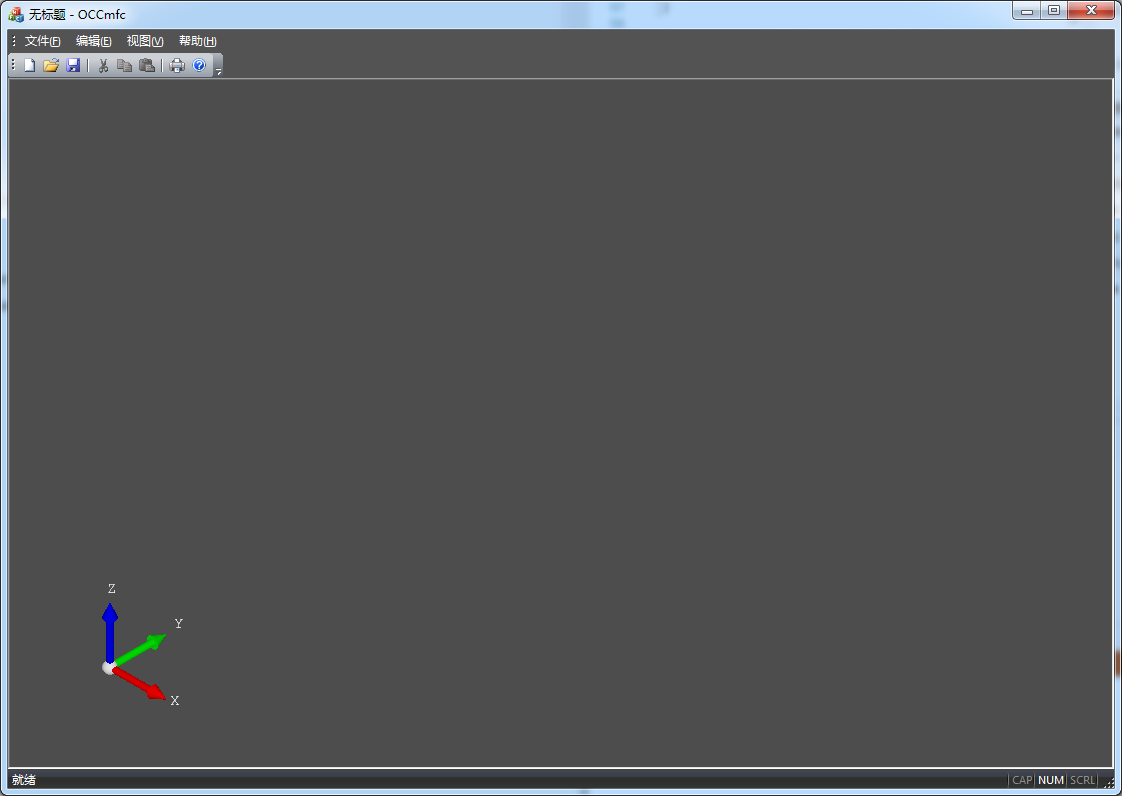This screenshot has height=796, width=1122.
Task: Open a file with the folder icon
Action: click(x=51, y=65)
